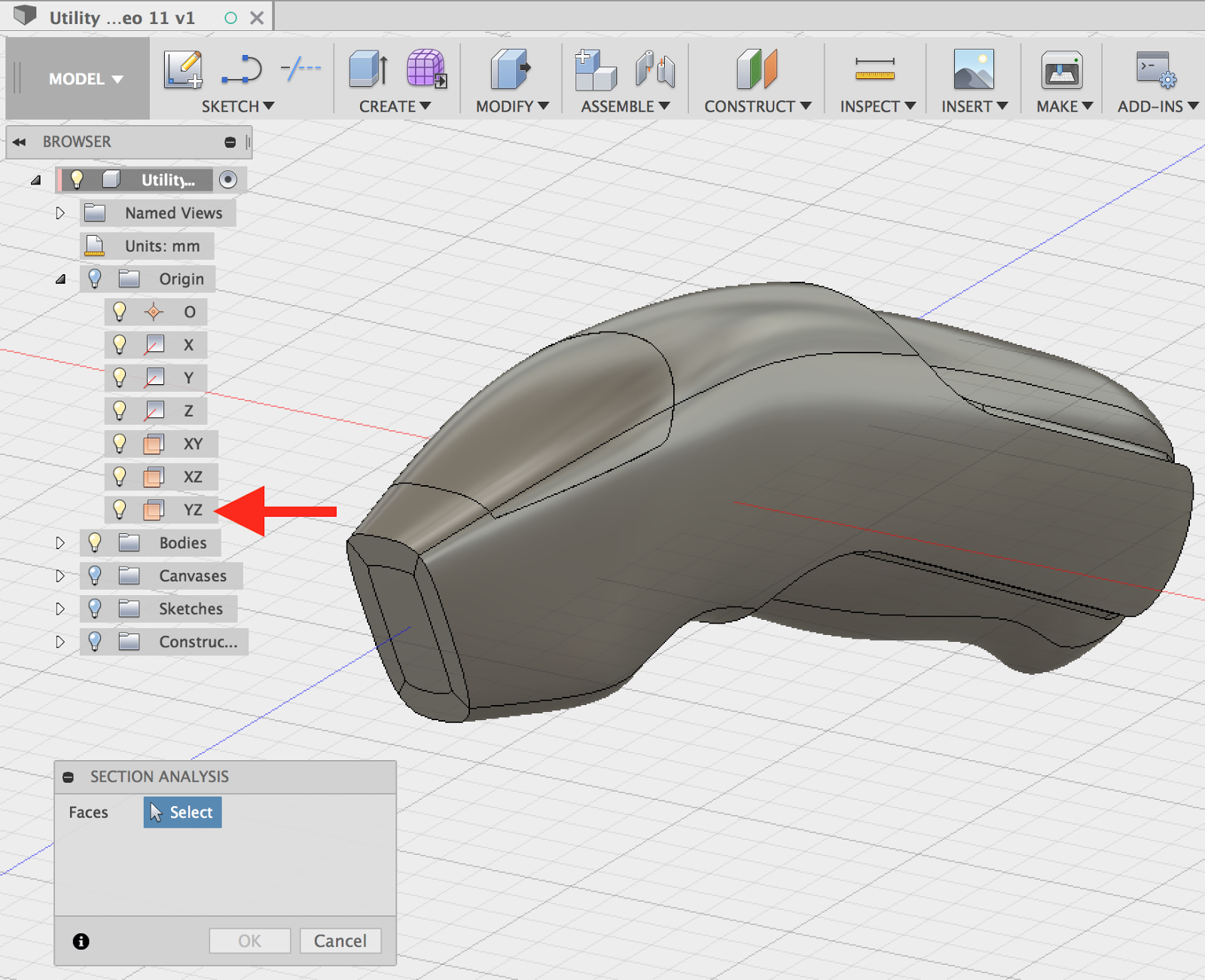Select the 3D Print icon under Make

[1062, 69]
